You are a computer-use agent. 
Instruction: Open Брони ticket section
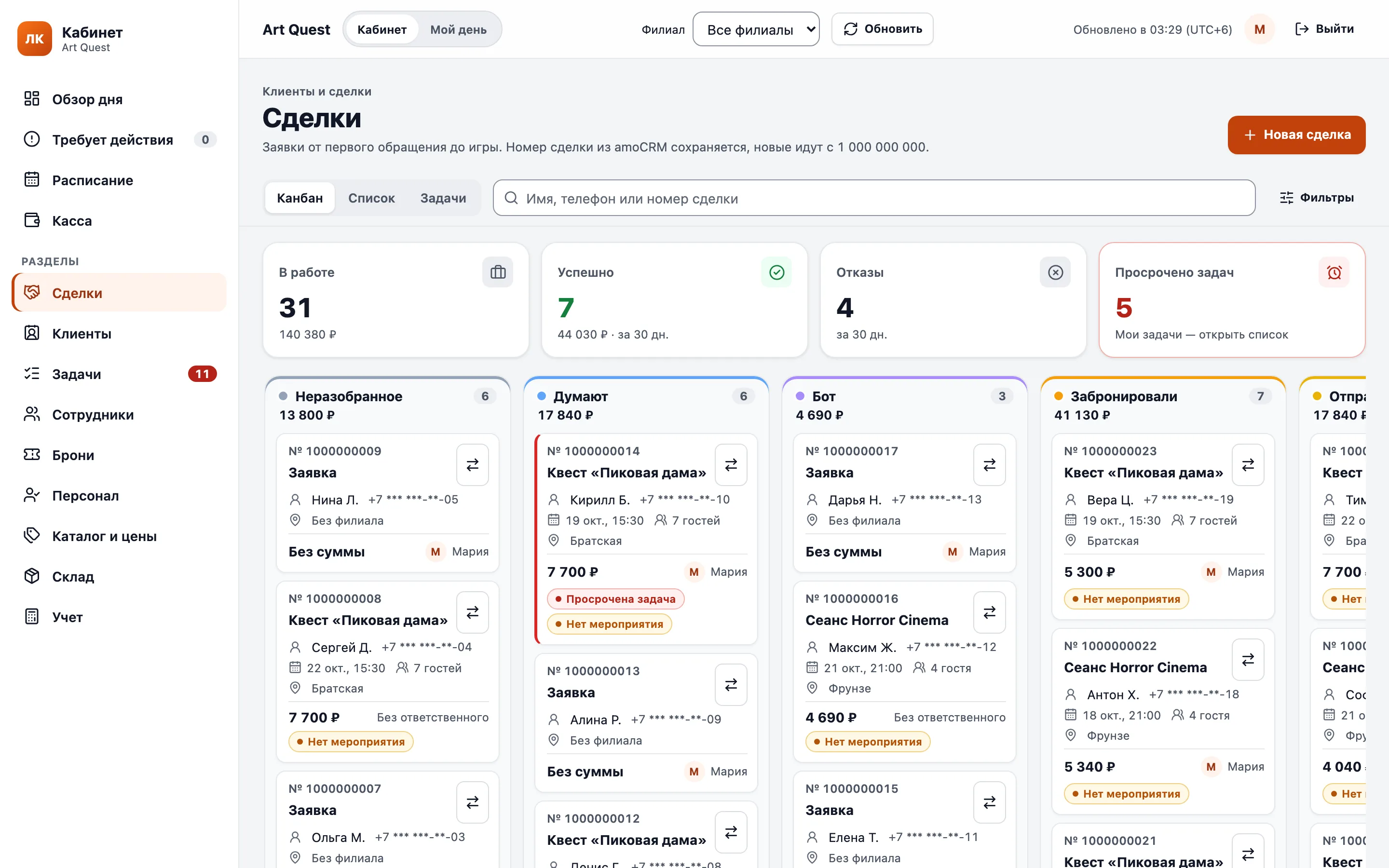(119, 455)
